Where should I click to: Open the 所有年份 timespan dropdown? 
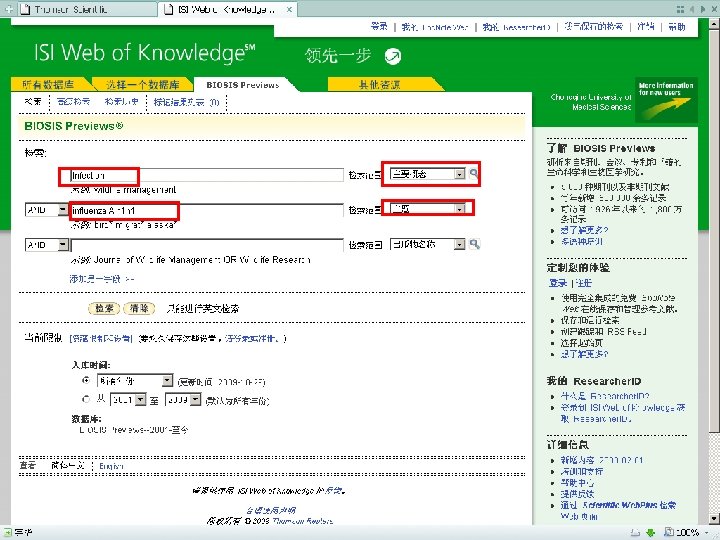135,381
